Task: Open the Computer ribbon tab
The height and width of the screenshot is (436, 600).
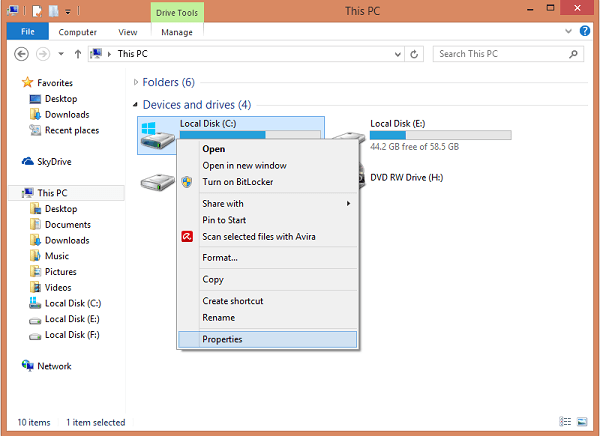Action: point(77,32)
